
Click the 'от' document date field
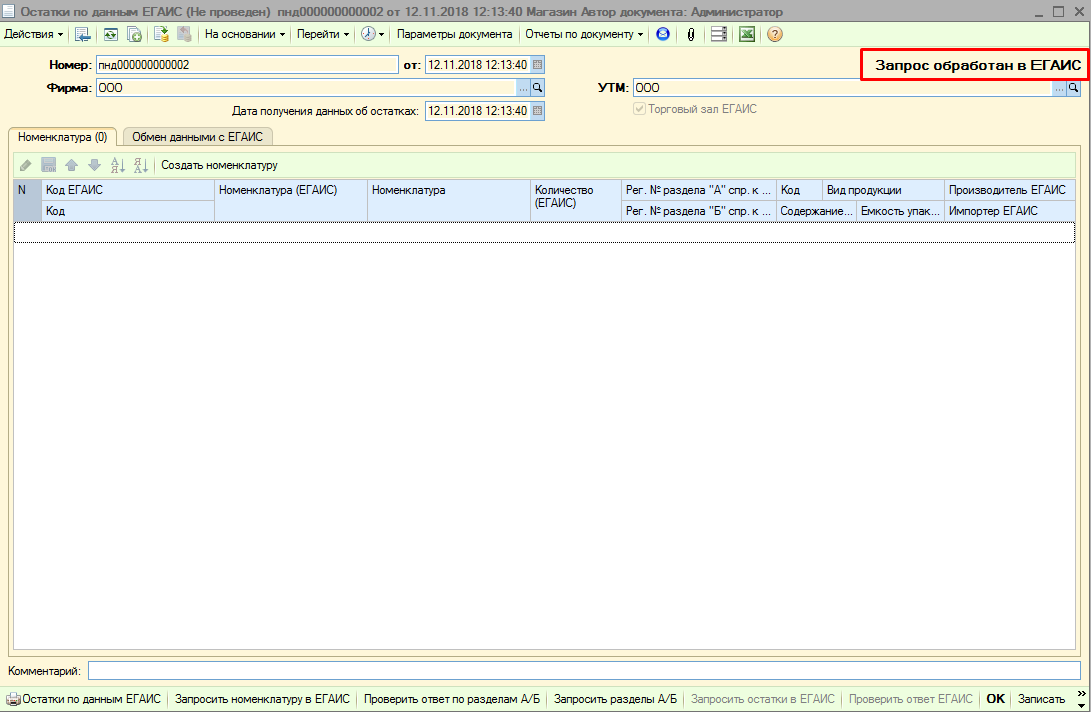click(478, 65)
